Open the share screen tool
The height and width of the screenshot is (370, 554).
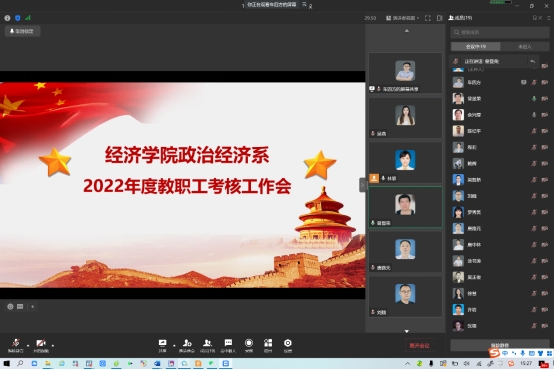coord(163,345)
